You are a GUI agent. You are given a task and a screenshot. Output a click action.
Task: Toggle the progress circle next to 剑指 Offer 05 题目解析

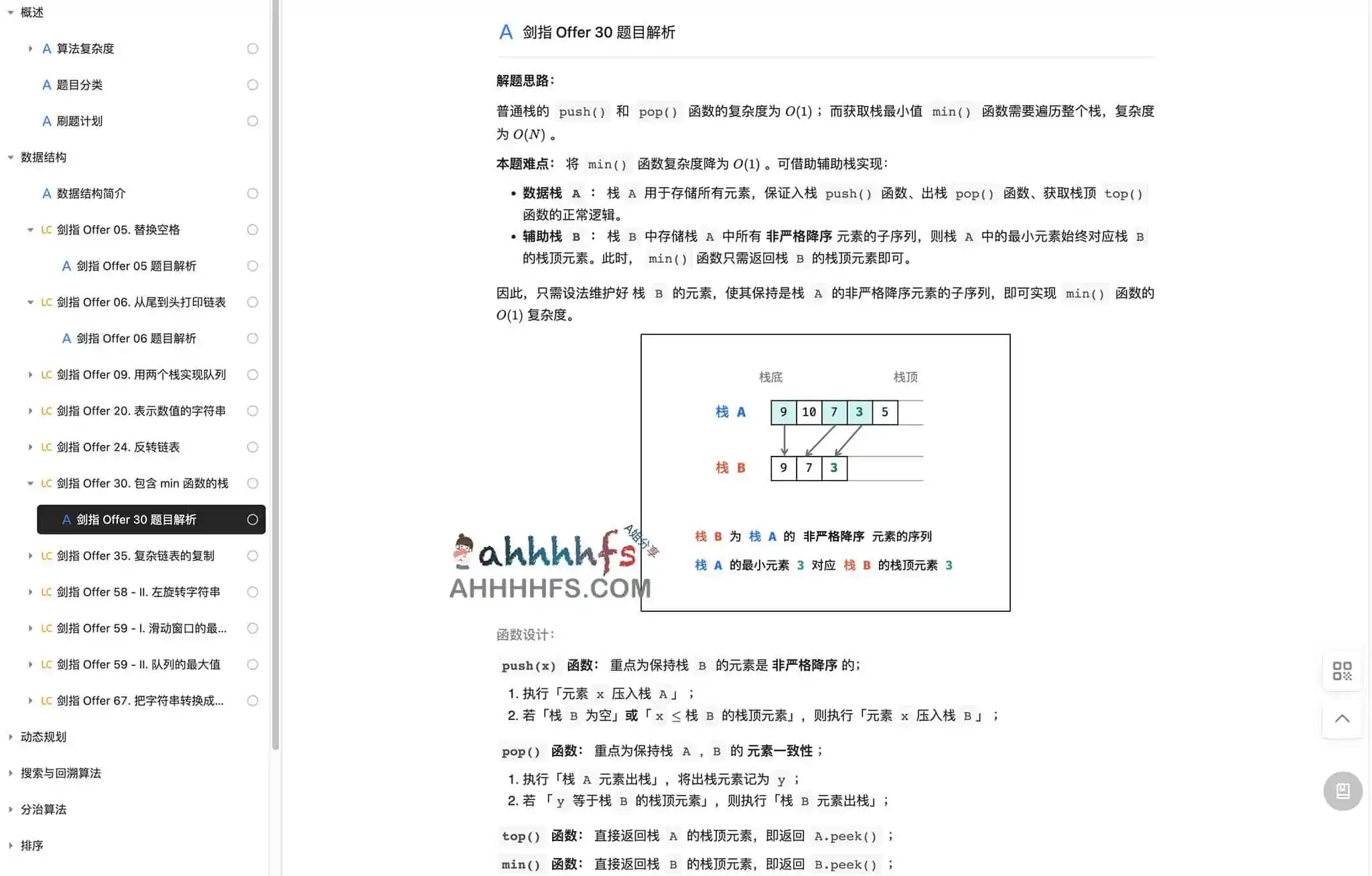253,265
